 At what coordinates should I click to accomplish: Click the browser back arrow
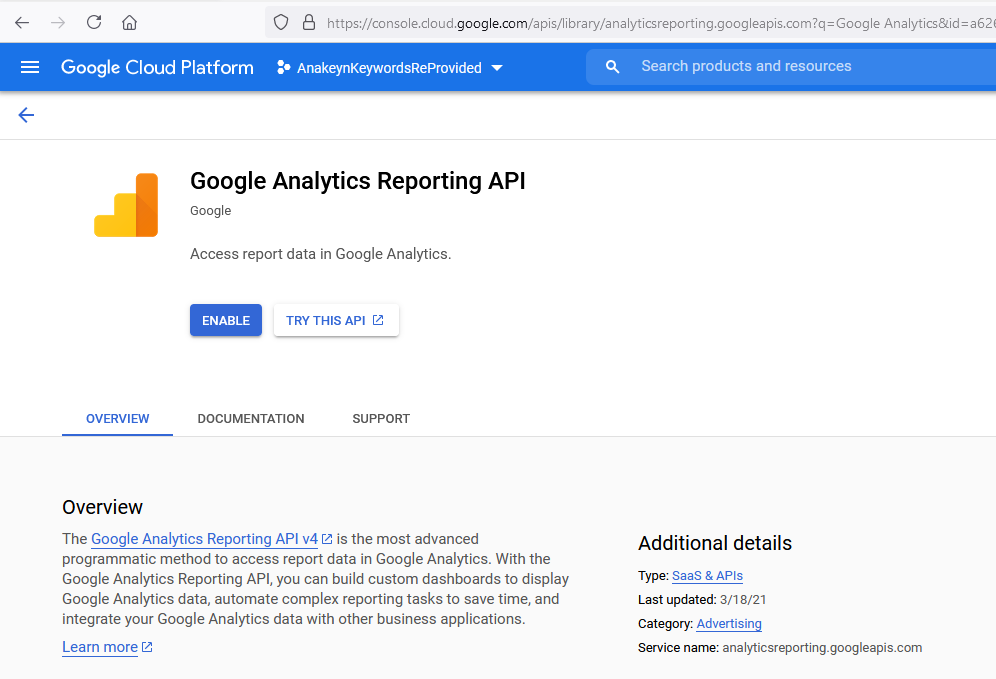pos(22,23)
